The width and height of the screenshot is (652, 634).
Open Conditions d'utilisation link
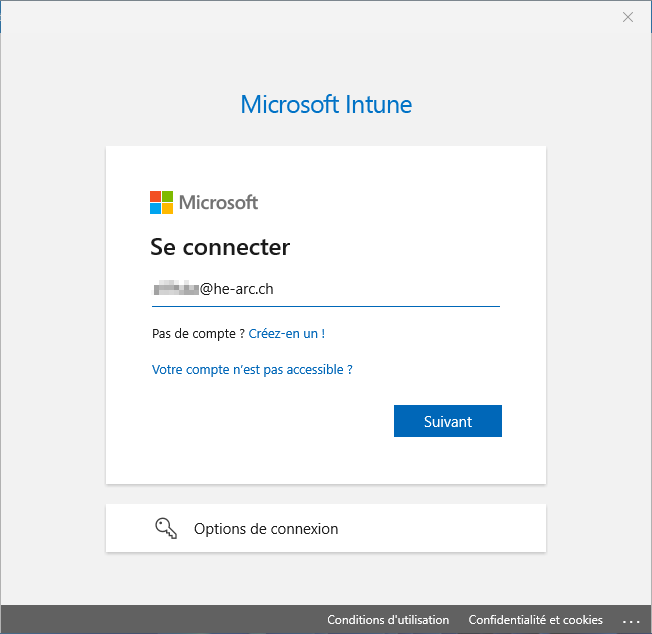coord(388,619)
